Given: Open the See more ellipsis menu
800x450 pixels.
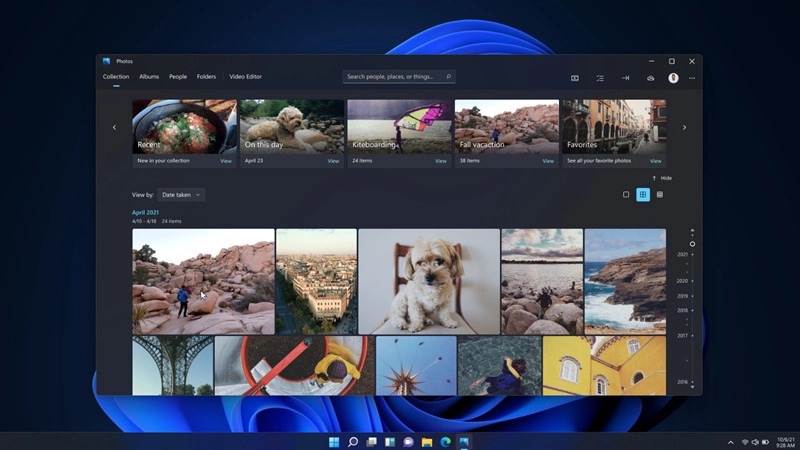Looking at the screenshot, I should pos(692,78).
